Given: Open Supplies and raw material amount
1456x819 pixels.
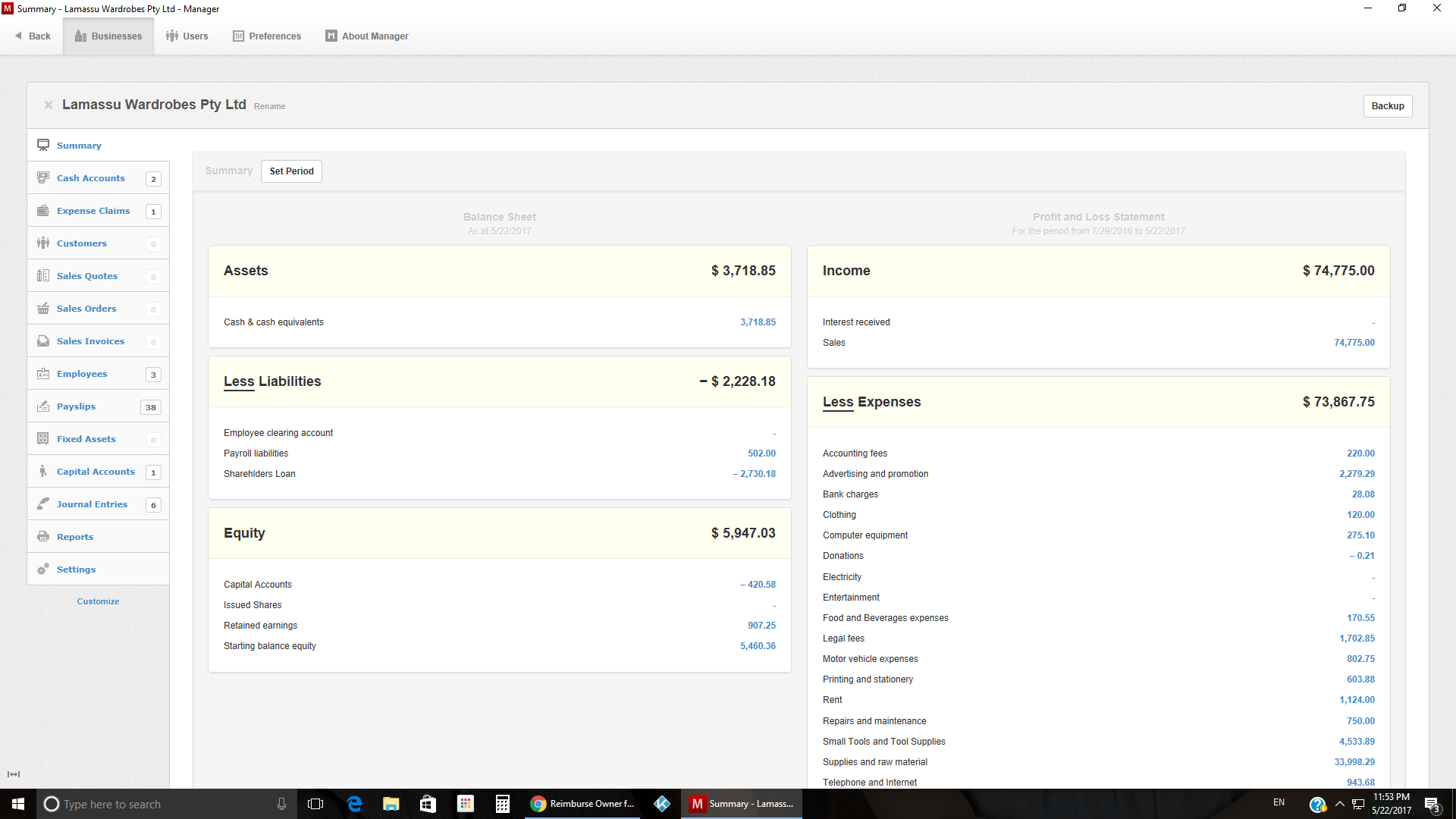Looking at the screenshot, I should pyautogui.click(x=1354, y=762).
